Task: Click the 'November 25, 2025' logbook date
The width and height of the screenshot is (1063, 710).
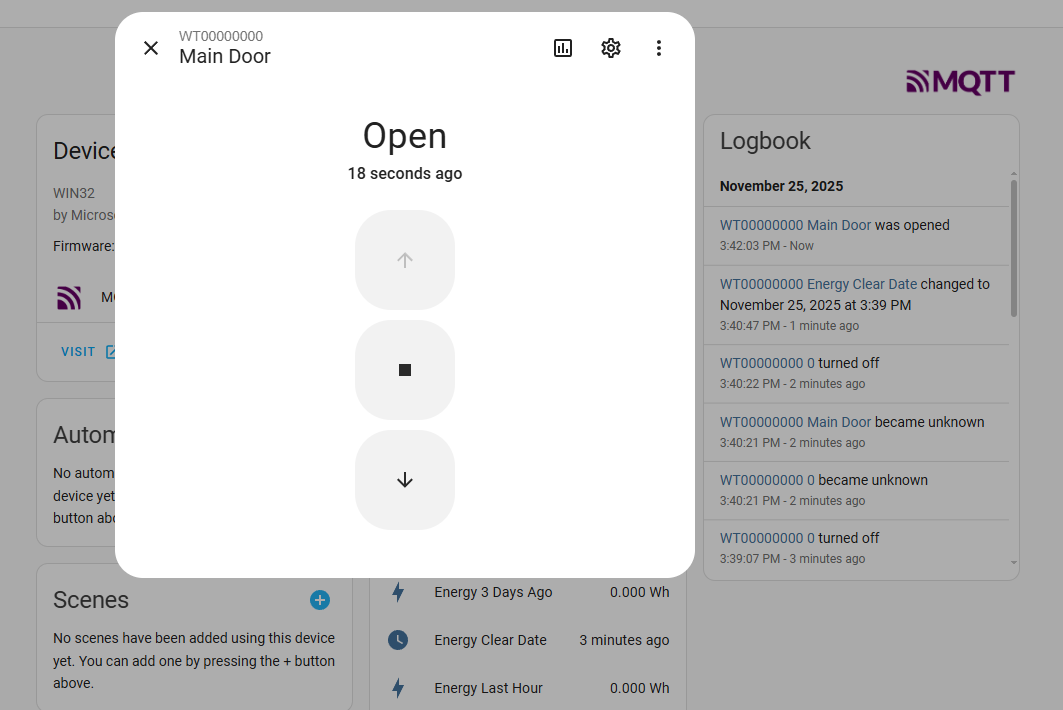Action: pos(781,186)
